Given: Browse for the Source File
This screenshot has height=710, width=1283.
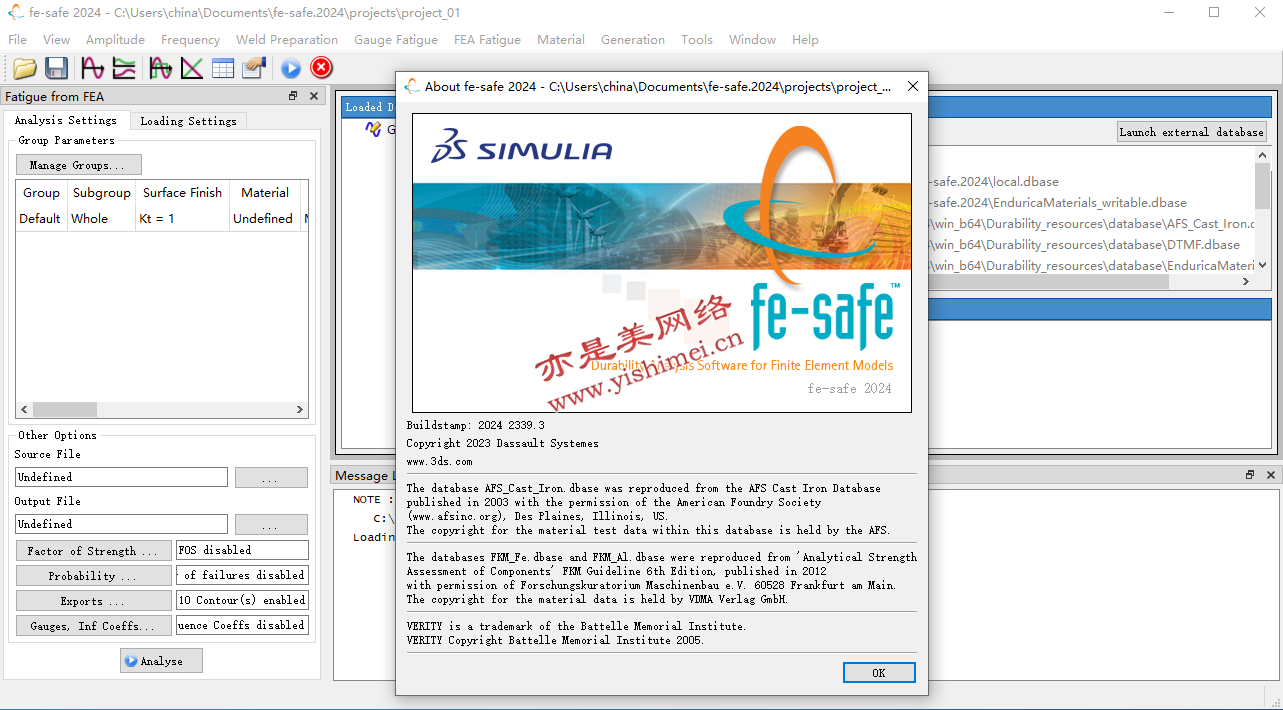Looking at the screenshot, I should pyautogui.click(x=271, y=478).
